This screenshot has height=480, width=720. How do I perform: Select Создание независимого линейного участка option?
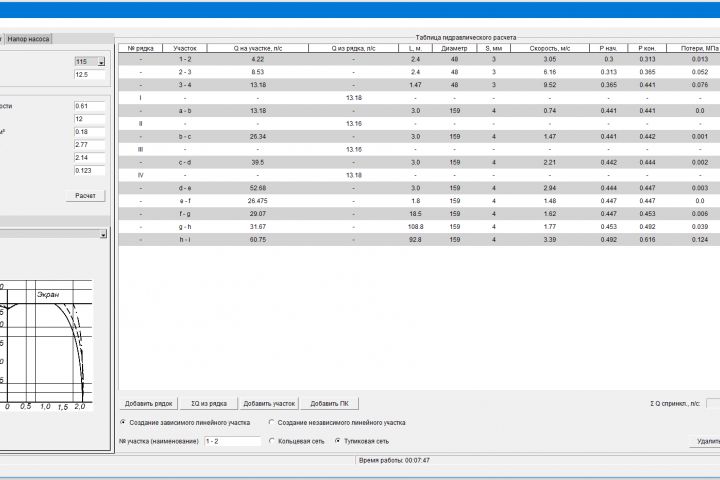pos(337,423)
